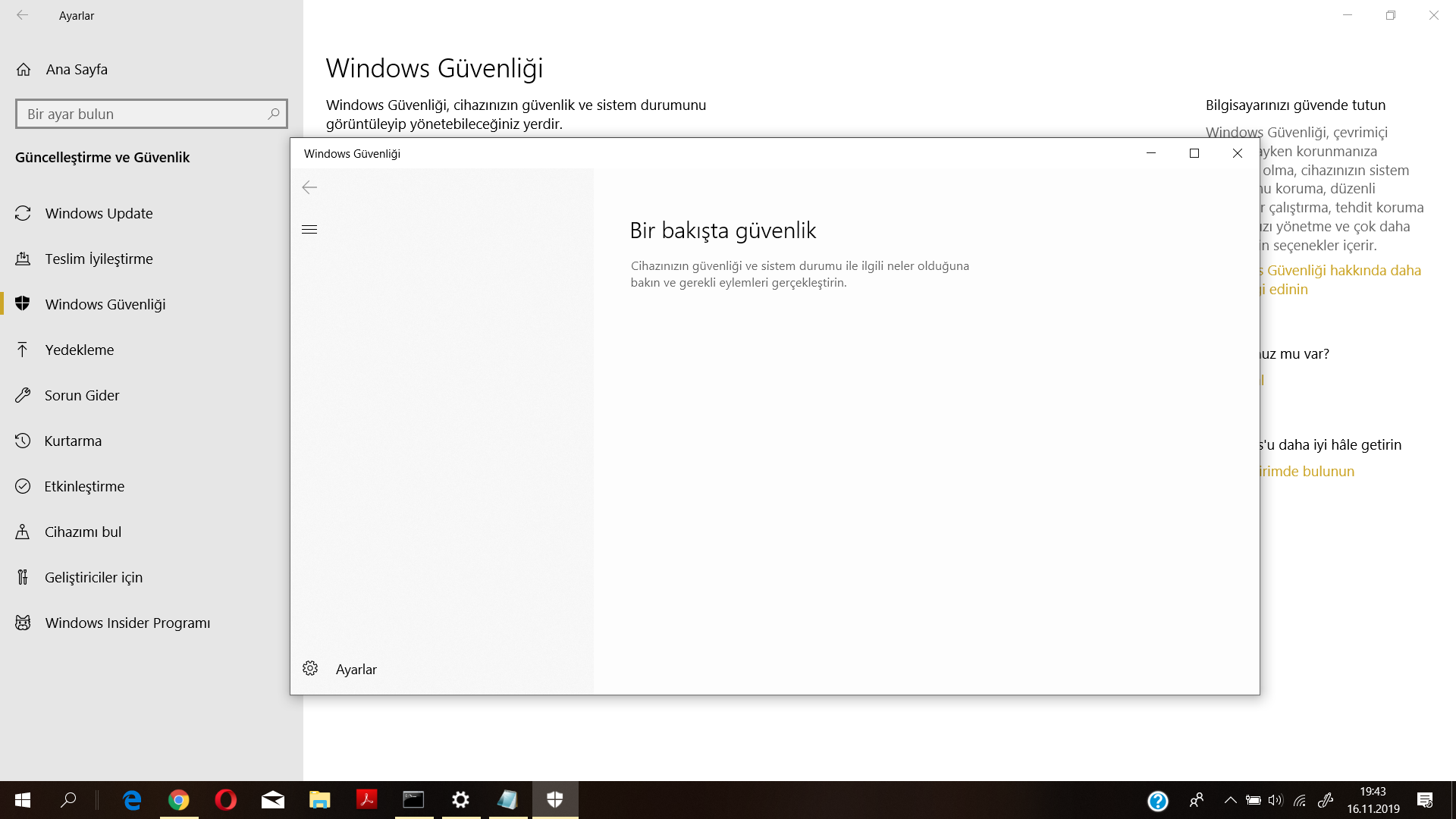Open People icon in taskbar
The height and width of the screenshot is (819, 1456).
[x=1197, y=800]
